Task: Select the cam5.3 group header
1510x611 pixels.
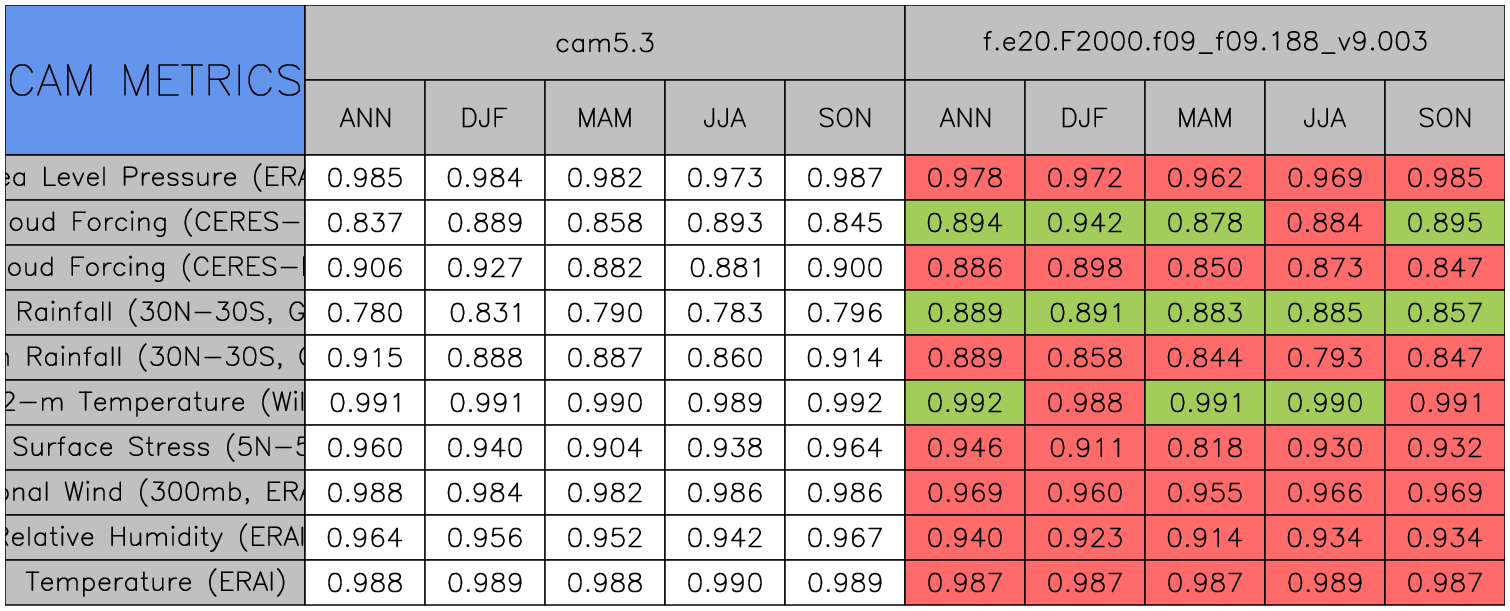Action: (605, 42)
